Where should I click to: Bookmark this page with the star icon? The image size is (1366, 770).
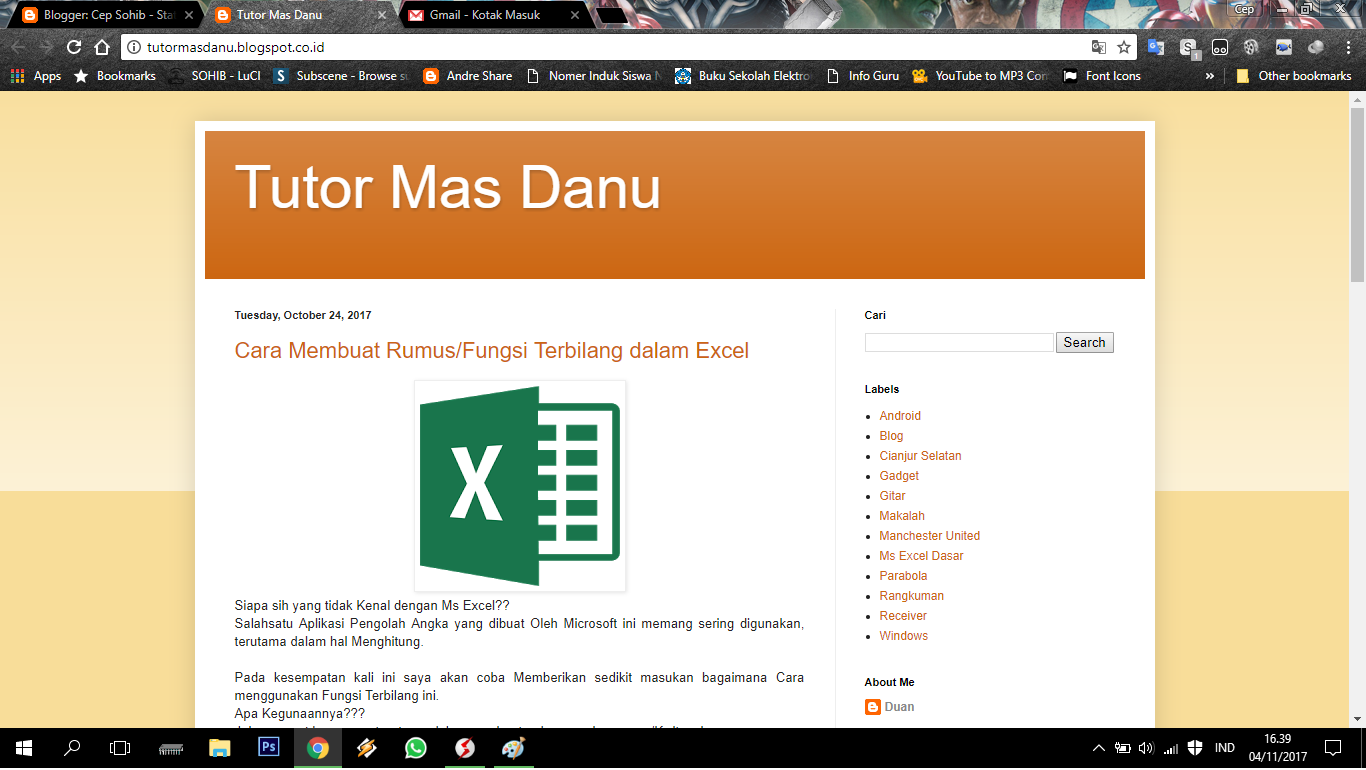tap(1124, 47)
